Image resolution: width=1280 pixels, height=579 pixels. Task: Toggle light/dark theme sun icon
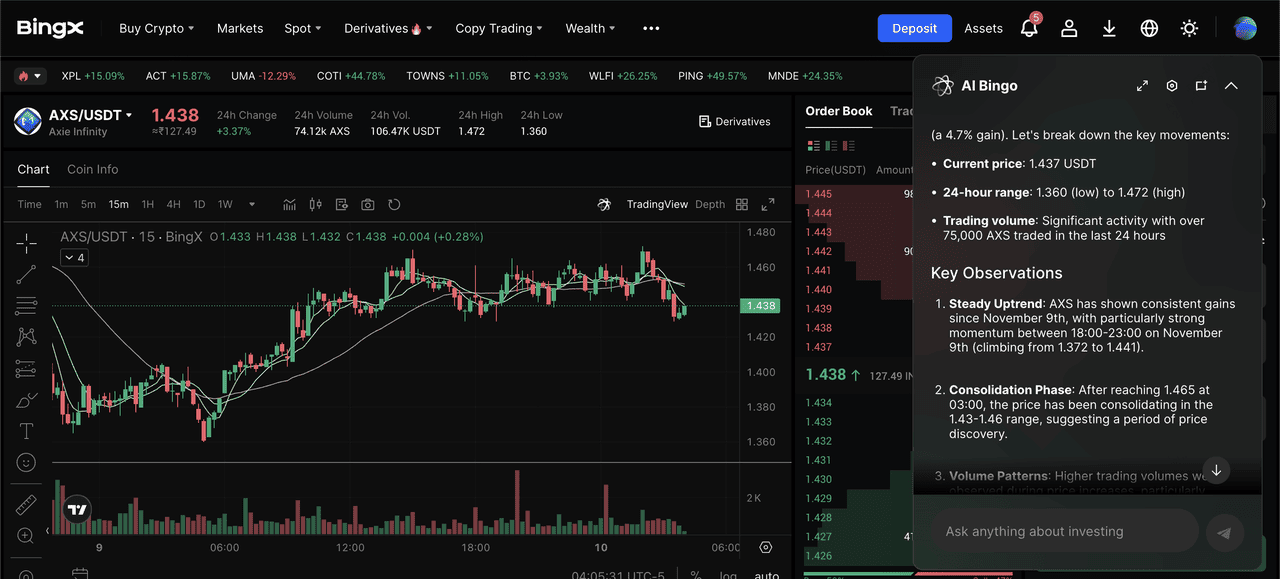(x=1189, y=28)
